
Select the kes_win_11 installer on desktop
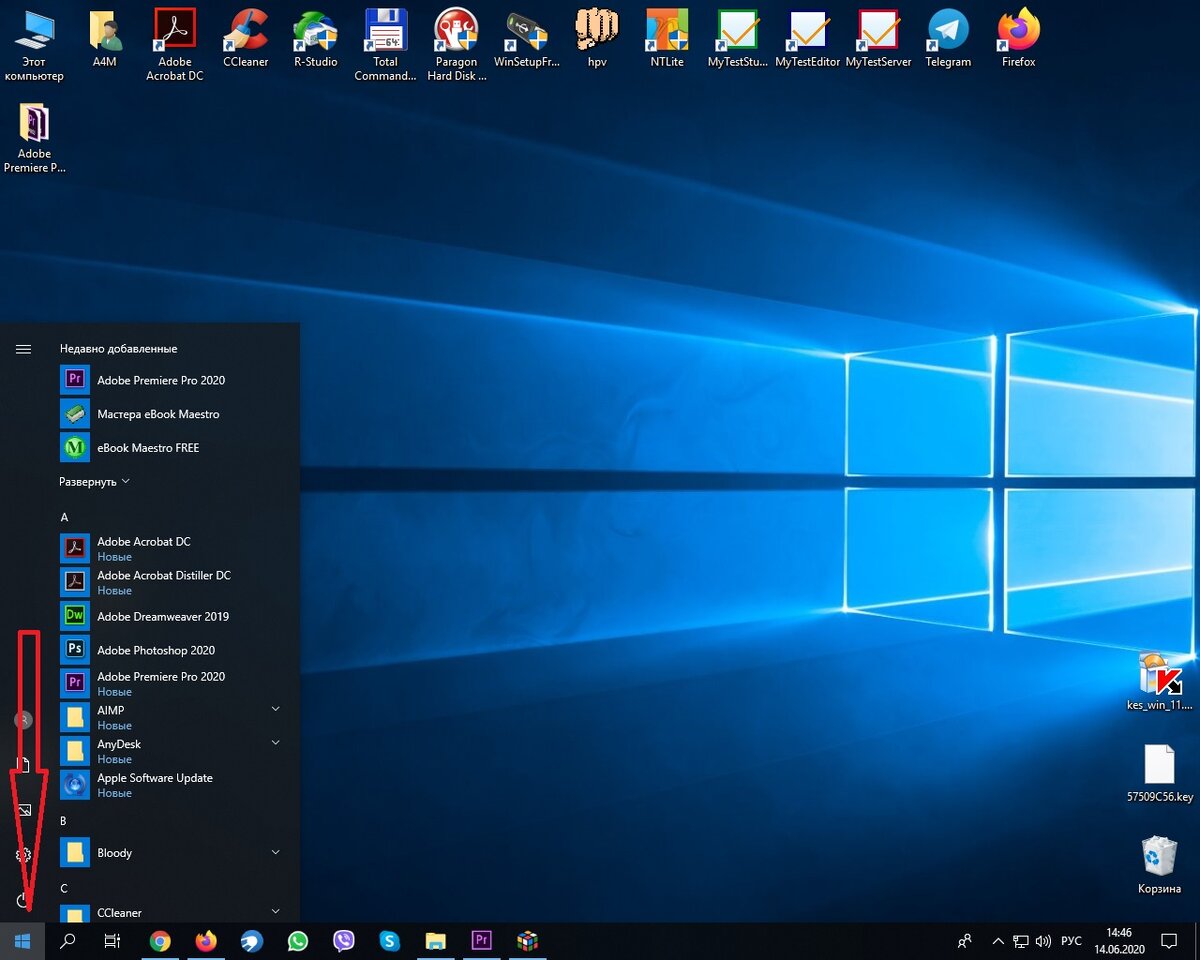1159,680
